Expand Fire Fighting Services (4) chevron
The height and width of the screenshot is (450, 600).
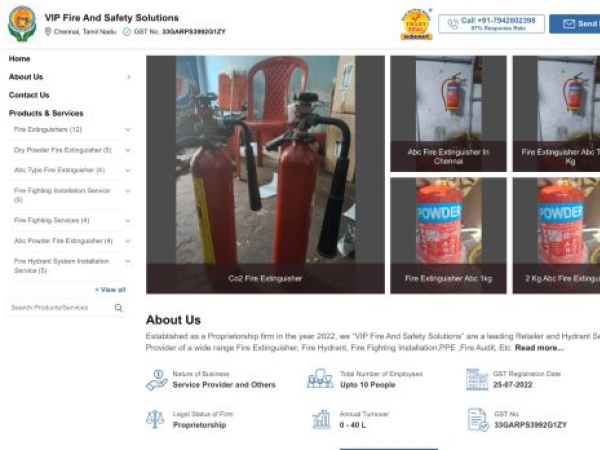click(x=128, y=220)
